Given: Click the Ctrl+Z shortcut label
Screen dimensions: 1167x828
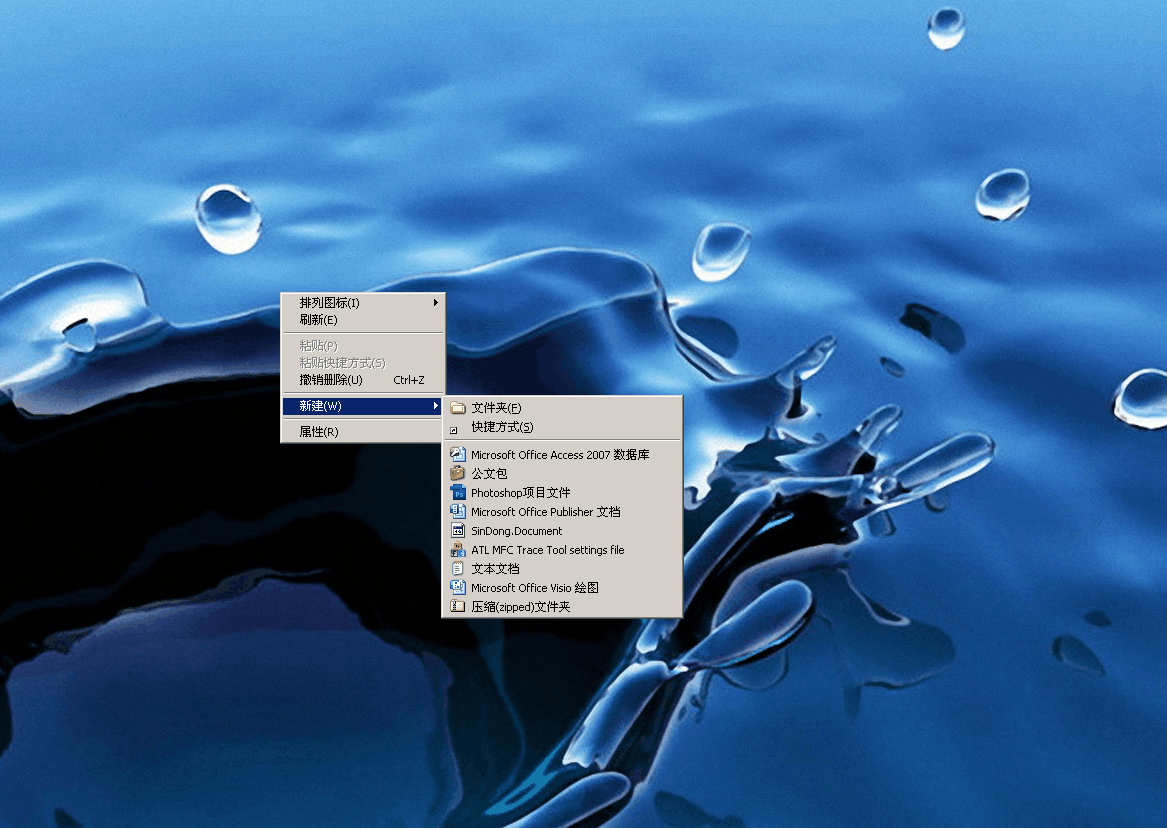Looking at the screenshot, I should [x=409, y=380].
